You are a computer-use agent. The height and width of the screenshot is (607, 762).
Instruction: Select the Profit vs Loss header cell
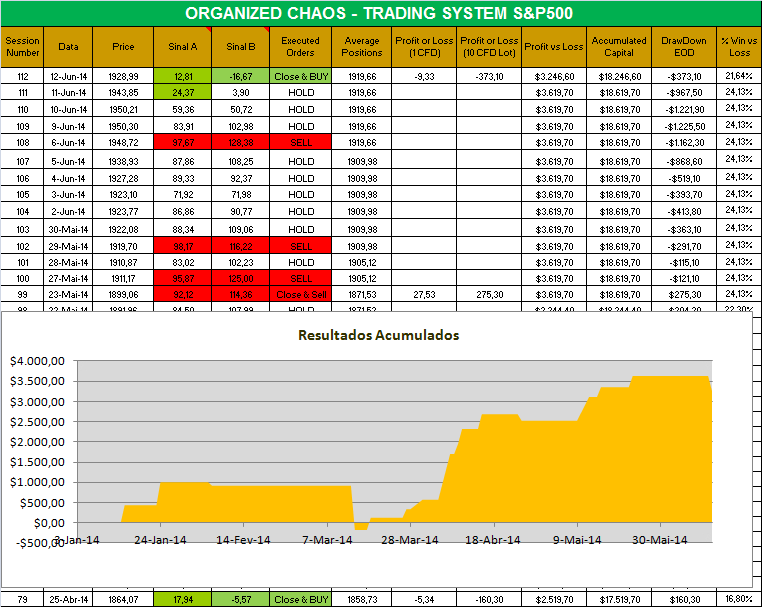pyautogui.click(x=554, y=47)
